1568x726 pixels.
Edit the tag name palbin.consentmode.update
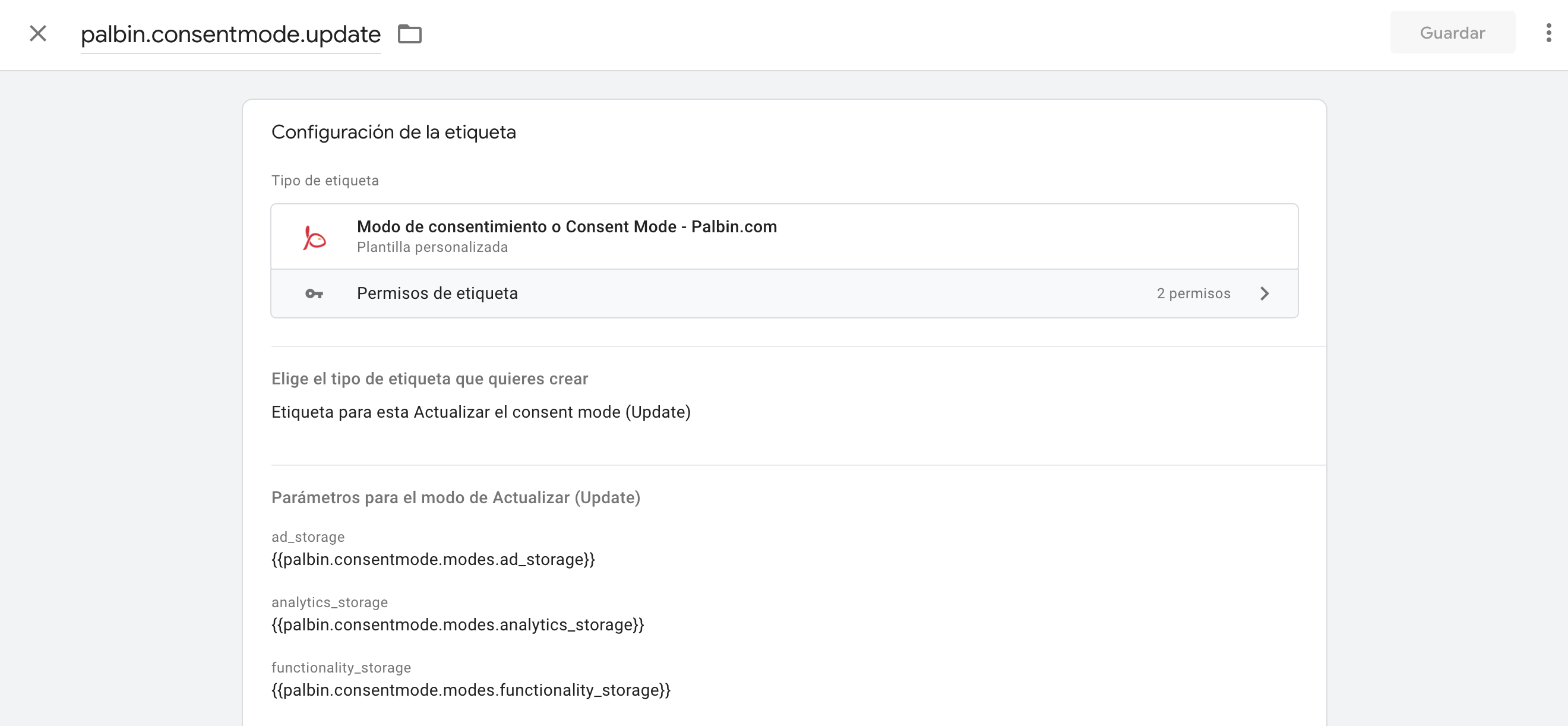coord(230,34)
